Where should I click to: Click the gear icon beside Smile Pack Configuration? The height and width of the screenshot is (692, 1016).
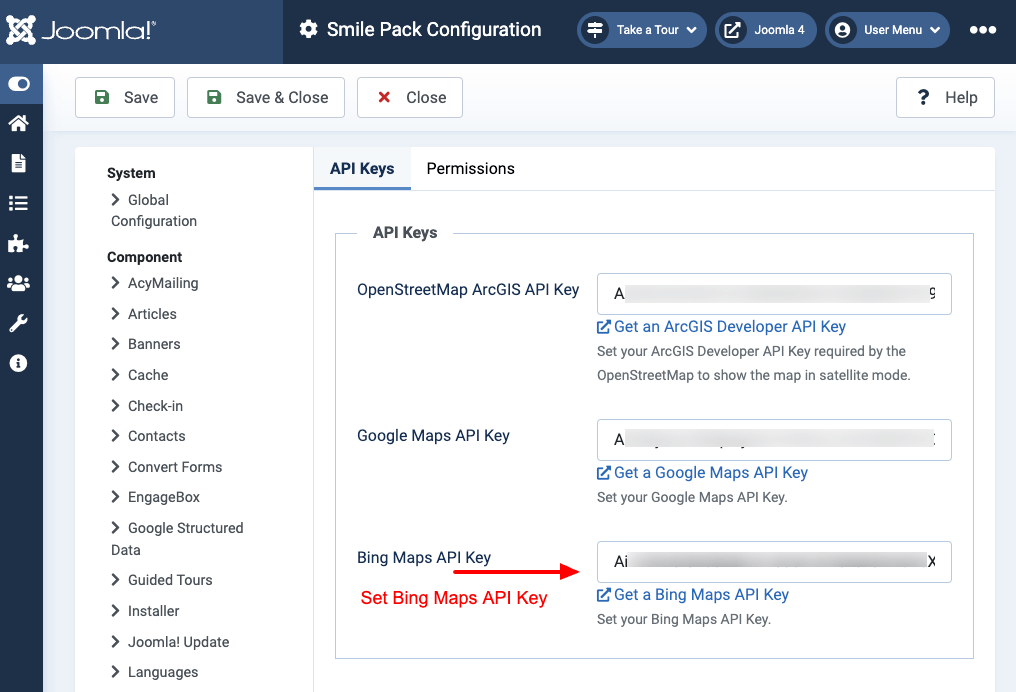[x=308, y=29]
